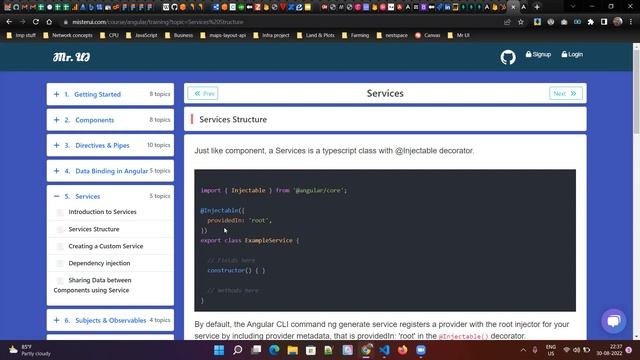The image size is (640, 360).
Task: Reload the page with the refresh icon
Action: [36, 22]
